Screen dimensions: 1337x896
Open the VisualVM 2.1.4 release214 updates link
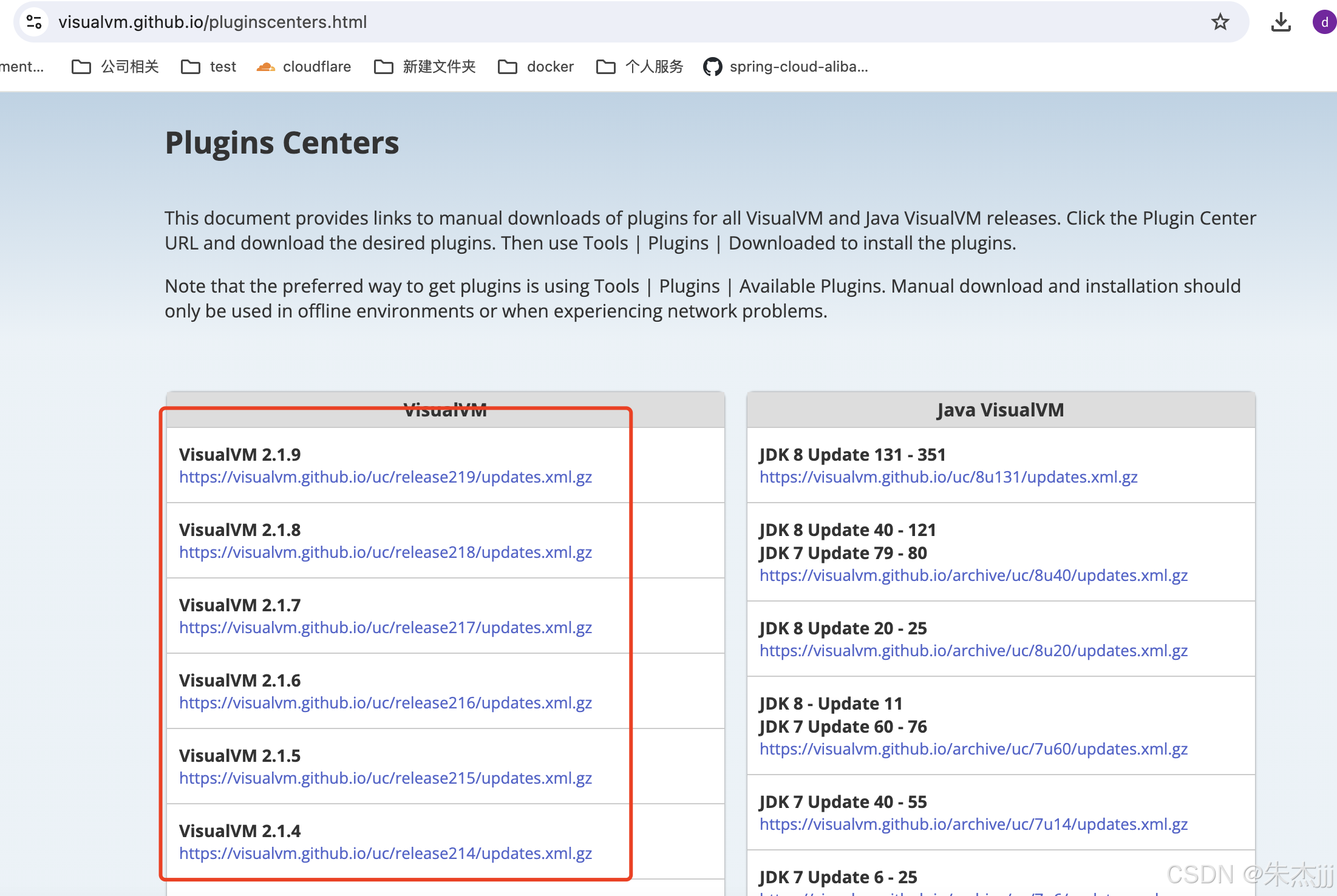pyautogui.click(x=386, y=854)
